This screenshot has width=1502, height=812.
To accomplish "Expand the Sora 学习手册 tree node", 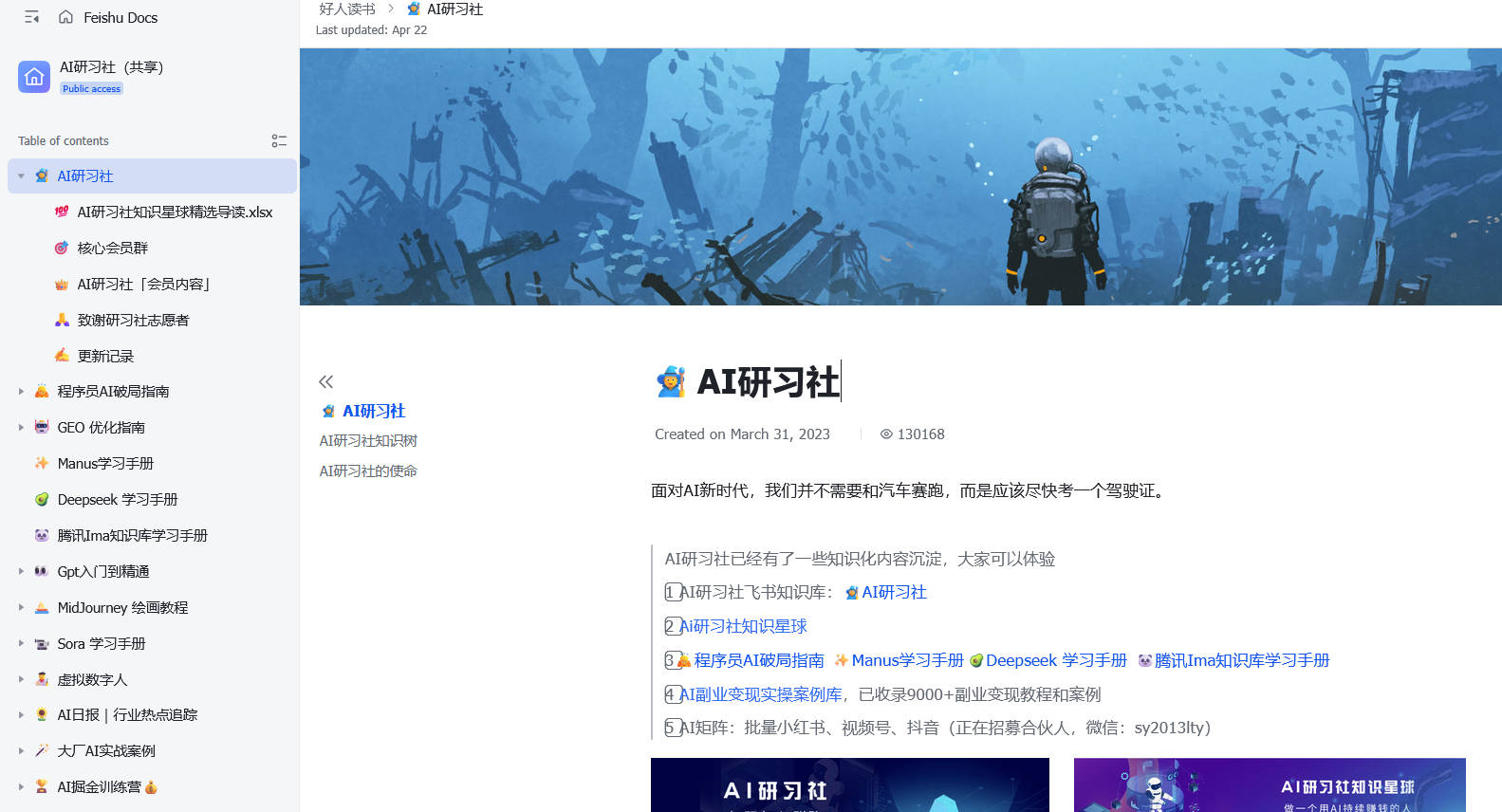I will (x=21, y=643).
